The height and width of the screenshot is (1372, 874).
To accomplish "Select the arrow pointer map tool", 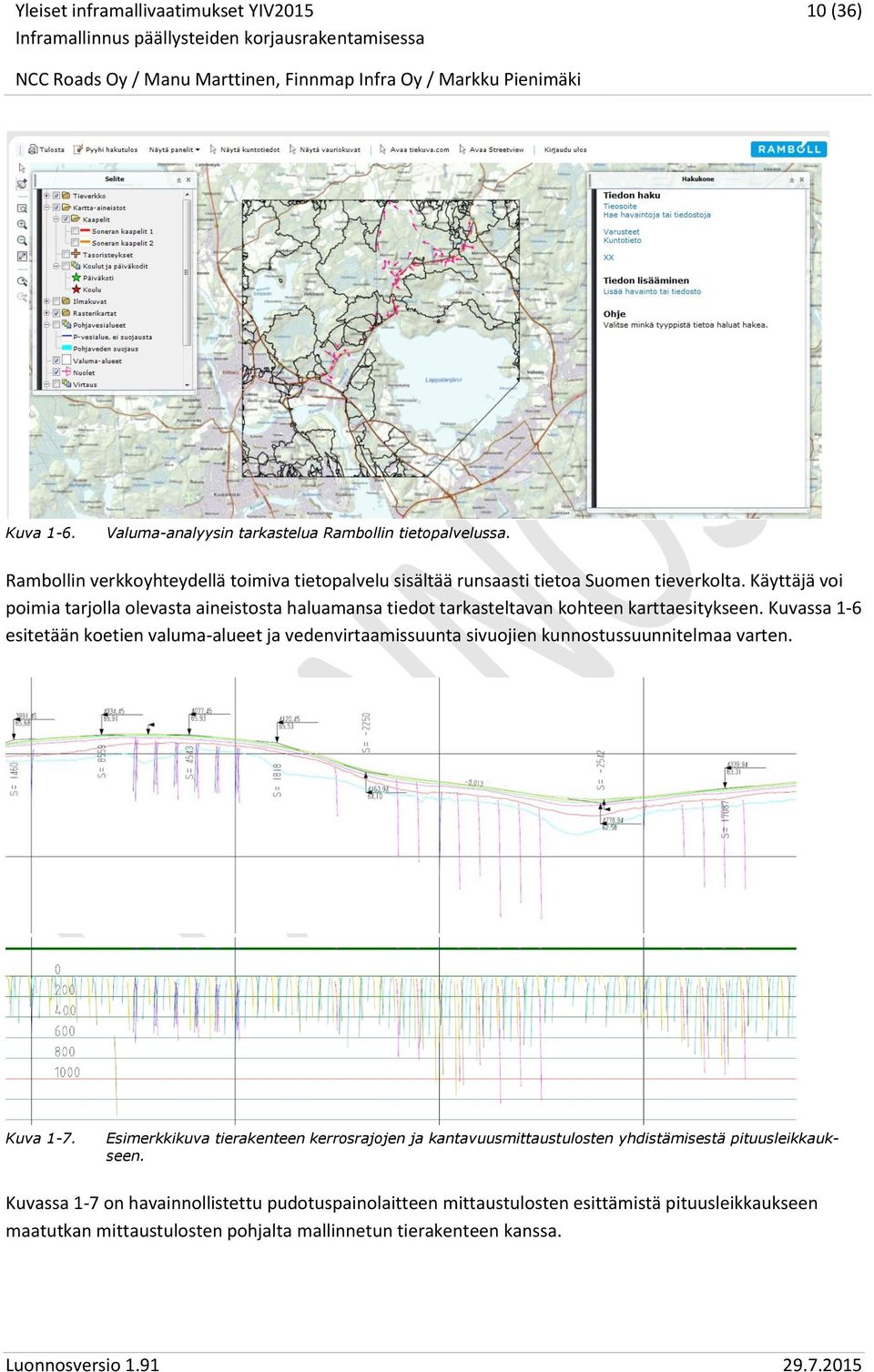I will pos(22,168).
